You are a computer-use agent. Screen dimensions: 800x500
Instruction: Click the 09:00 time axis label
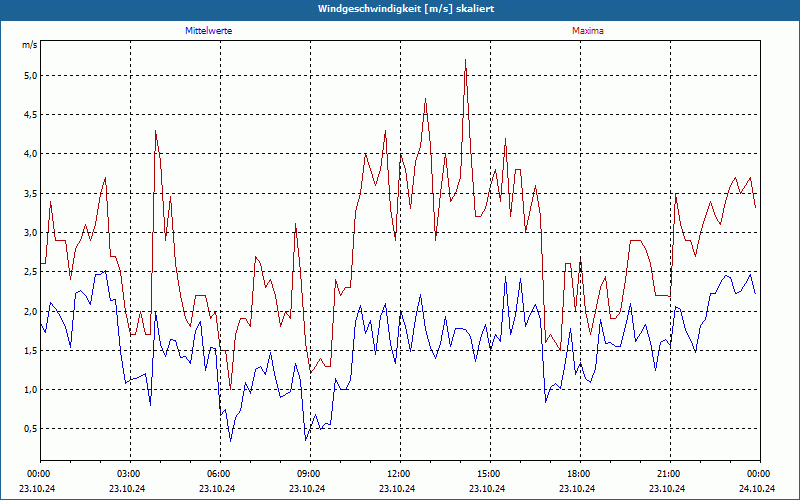308,474
